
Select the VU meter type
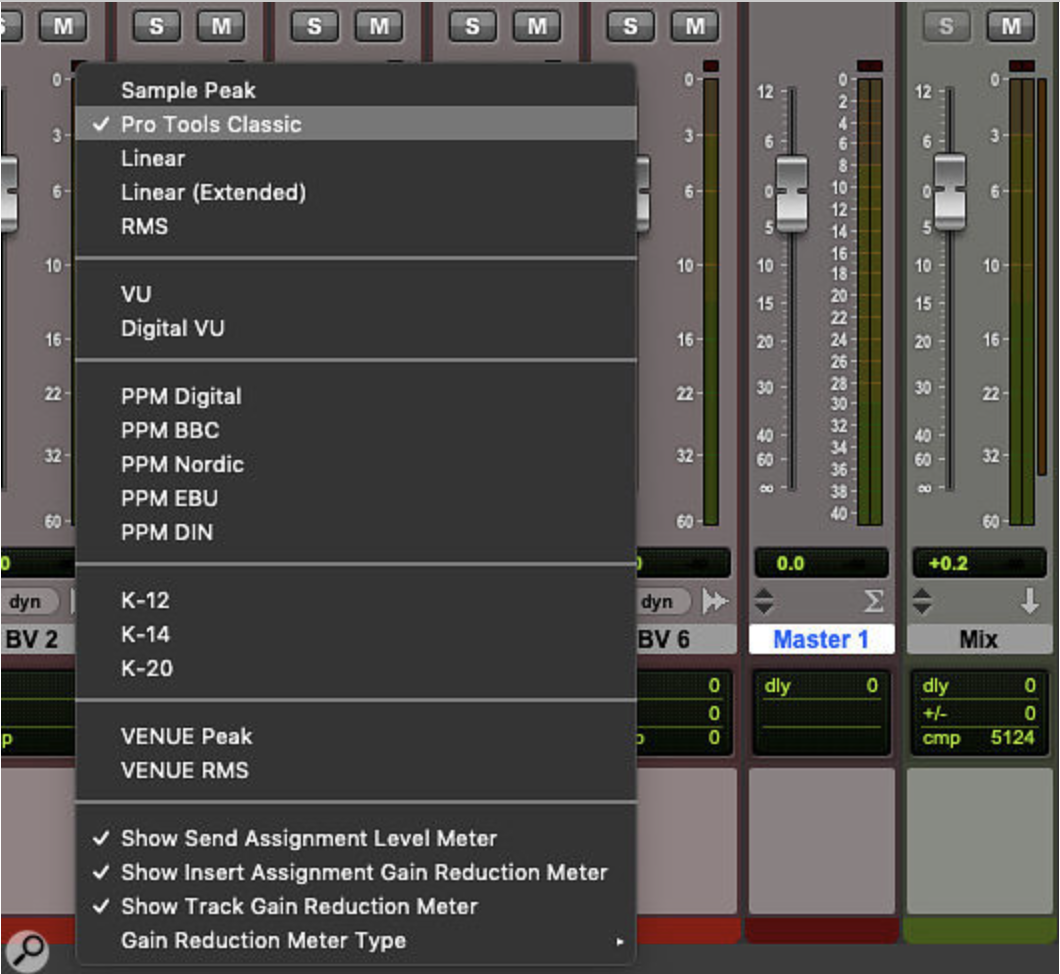[356, 294]
